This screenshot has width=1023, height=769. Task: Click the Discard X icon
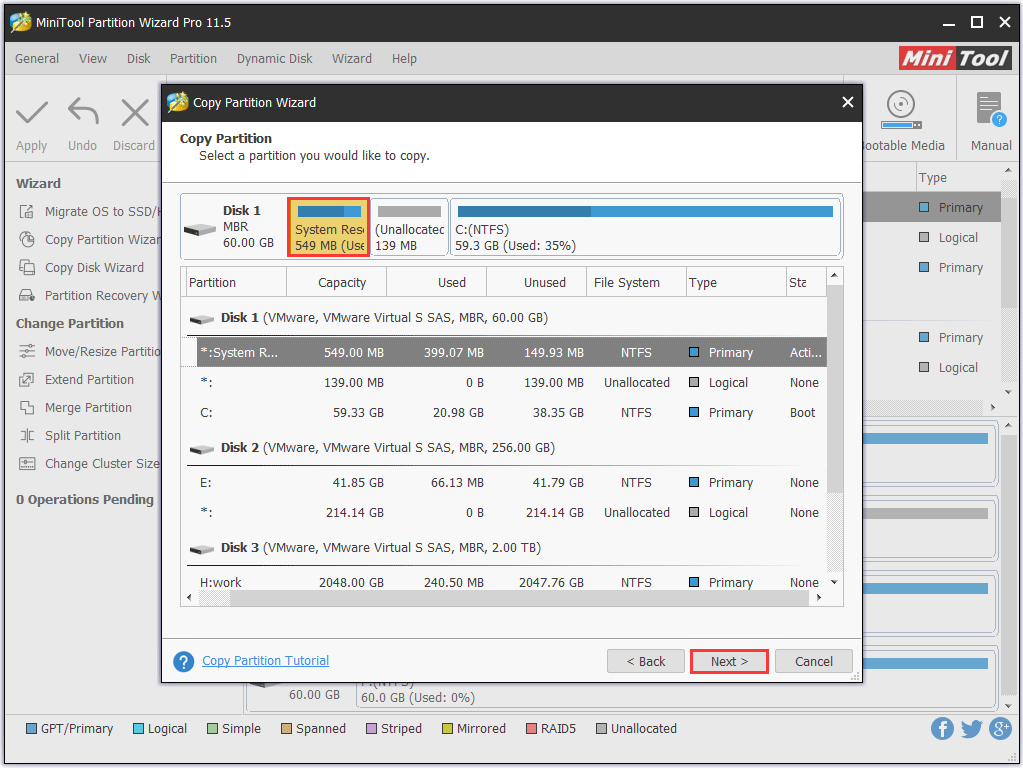click(134, 112)
